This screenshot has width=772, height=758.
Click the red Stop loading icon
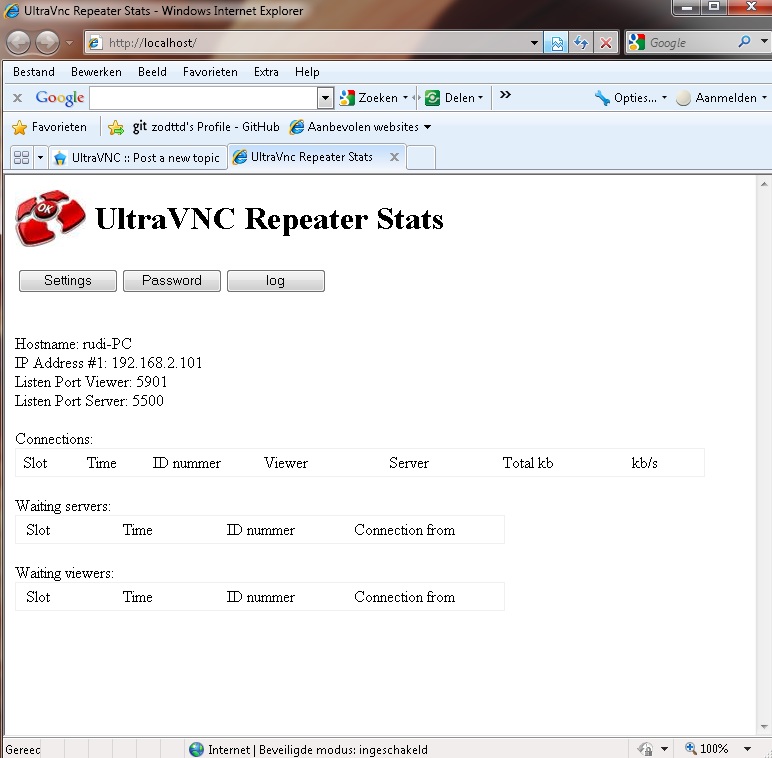click(x=606, y=43)
